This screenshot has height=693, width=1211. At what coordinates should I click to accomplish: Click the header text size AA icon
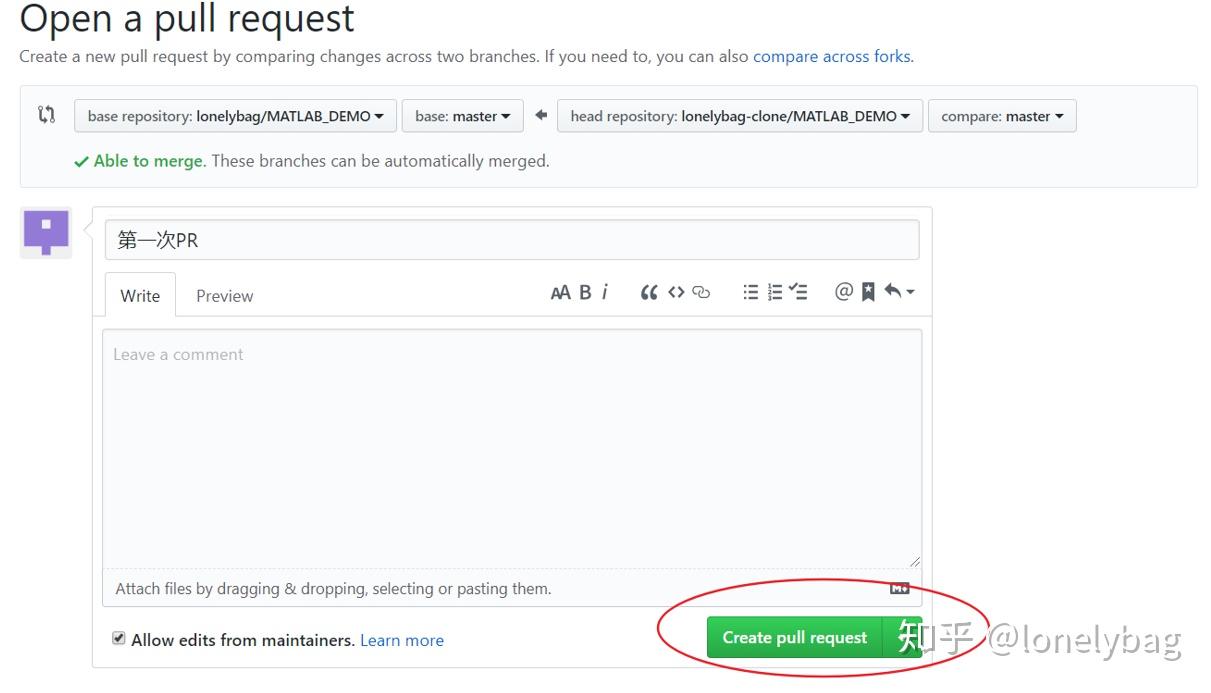[x=560, y=291]
